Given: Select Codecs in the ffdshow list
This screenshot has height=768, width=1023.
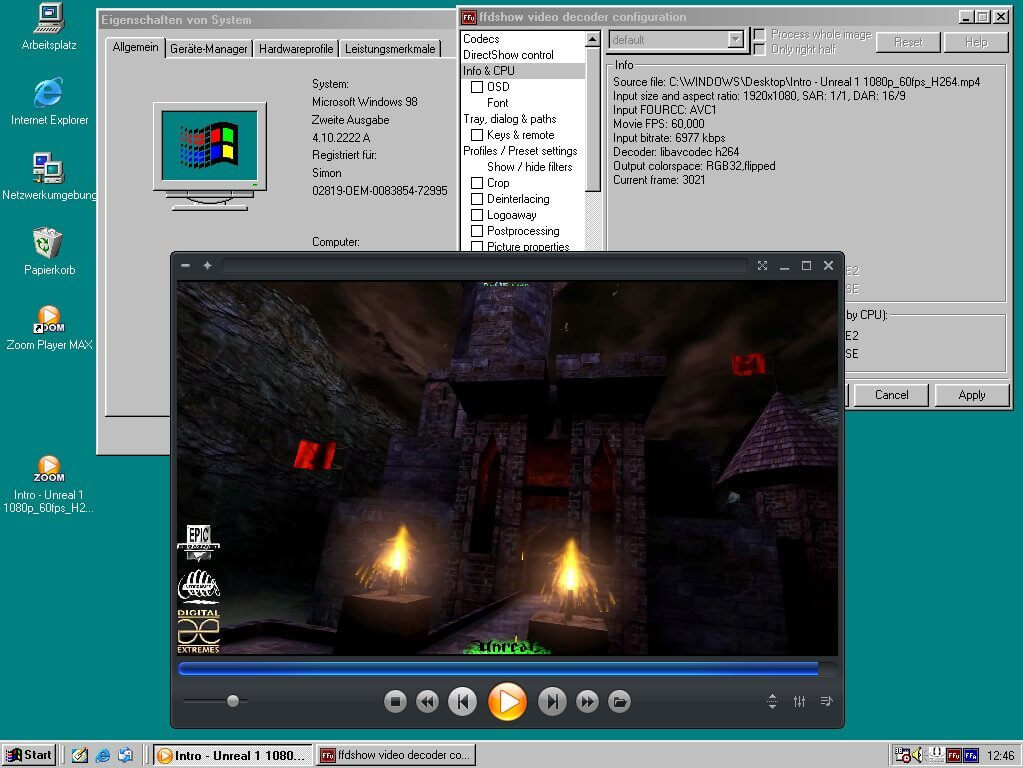Looking at the screenshot, I should click(x=481, y=39).
